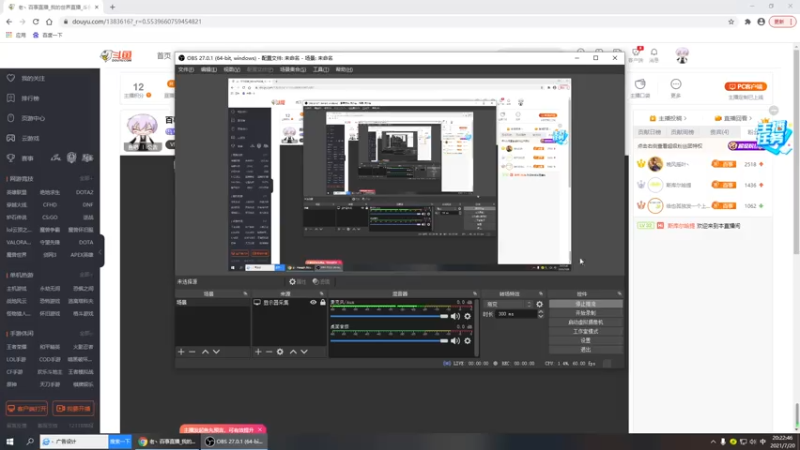Add a new source in OBS Sources panel

pyautogui.click(x=258, y=352)
